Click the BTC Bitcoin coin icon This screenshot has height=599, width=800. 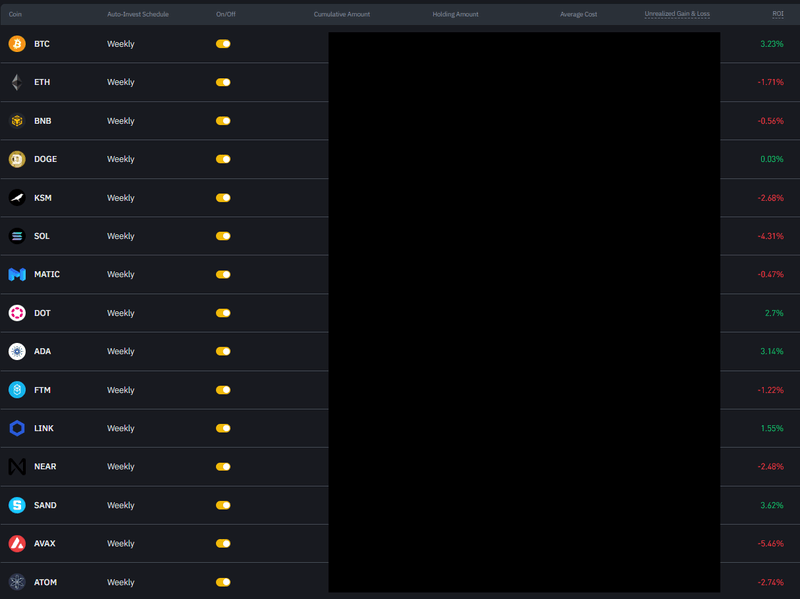tap(17, 44)
